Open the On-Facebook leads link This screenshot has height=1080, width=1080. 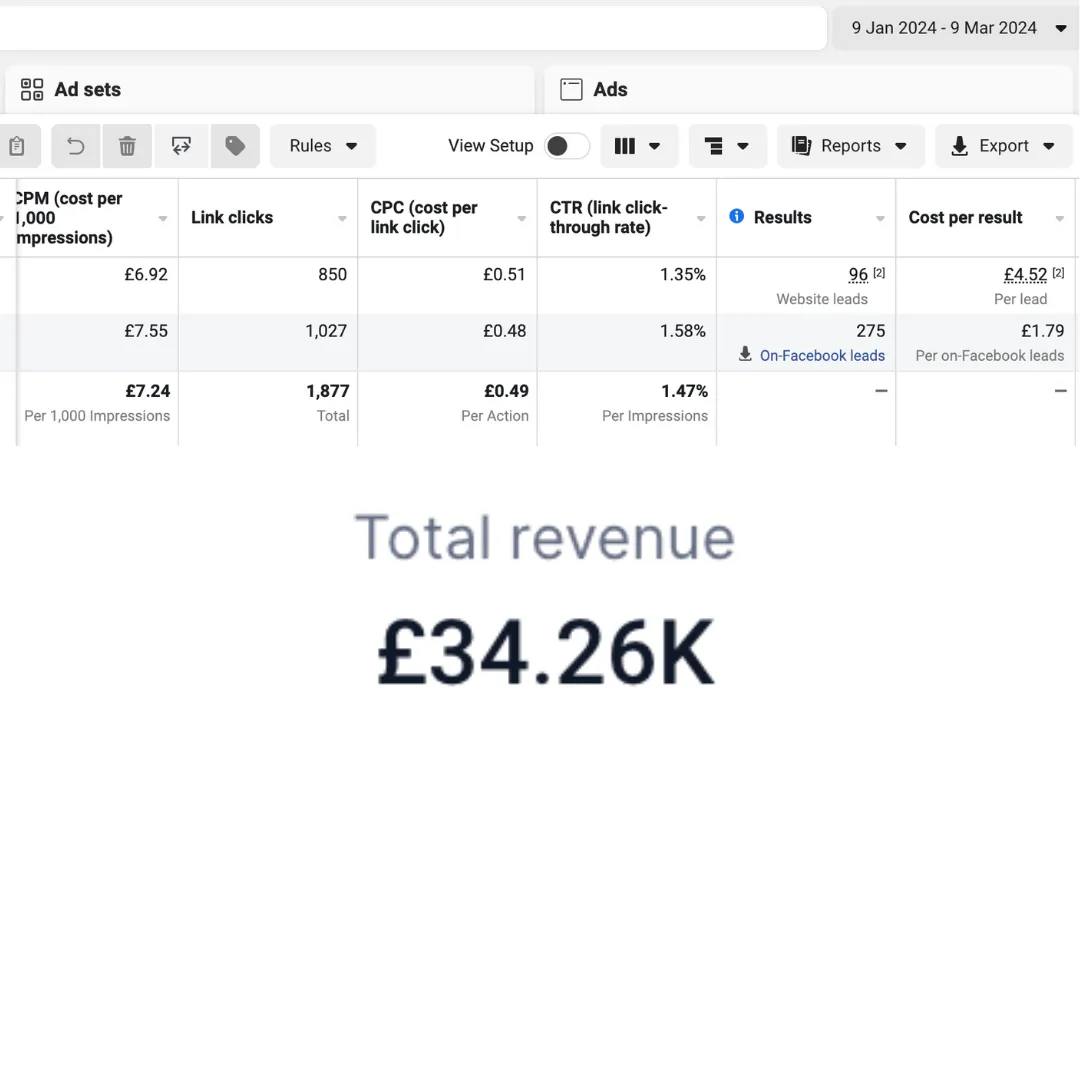pos(822,355)
